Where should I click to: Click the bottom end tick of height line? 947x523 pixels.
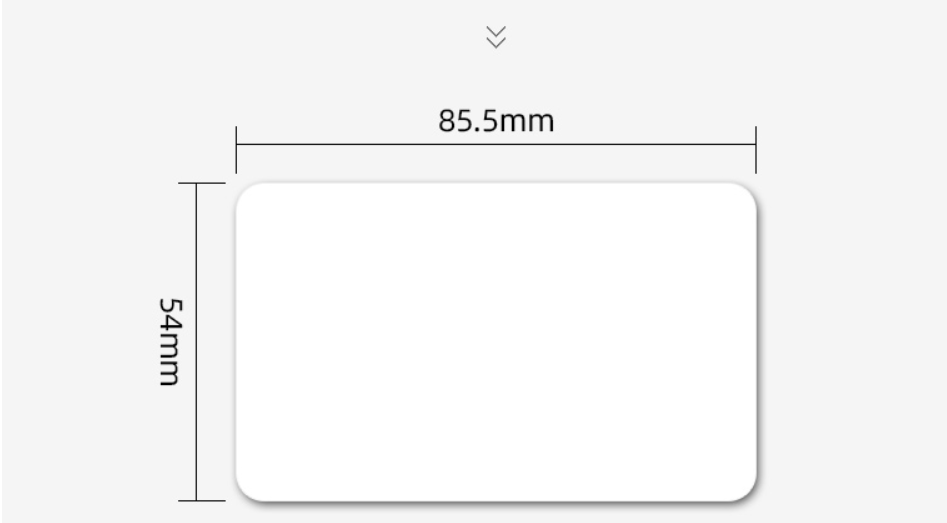point(202,501)
